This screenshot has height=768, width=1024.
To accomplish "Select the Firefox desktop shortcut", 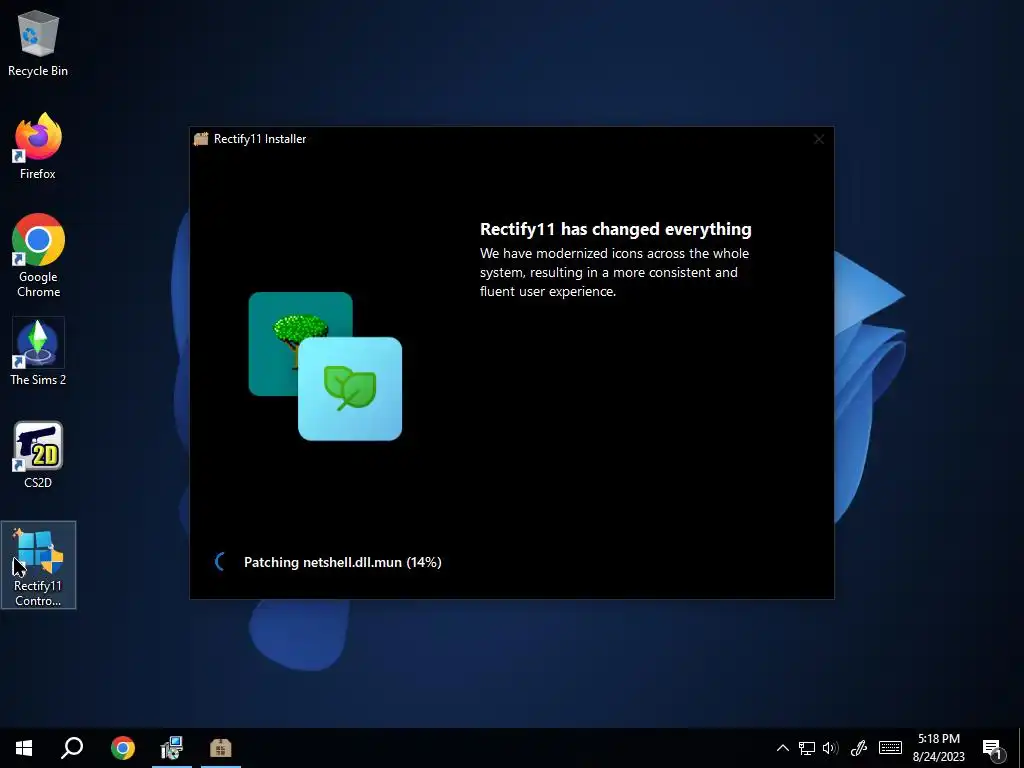I will click(x=38, y=146).
